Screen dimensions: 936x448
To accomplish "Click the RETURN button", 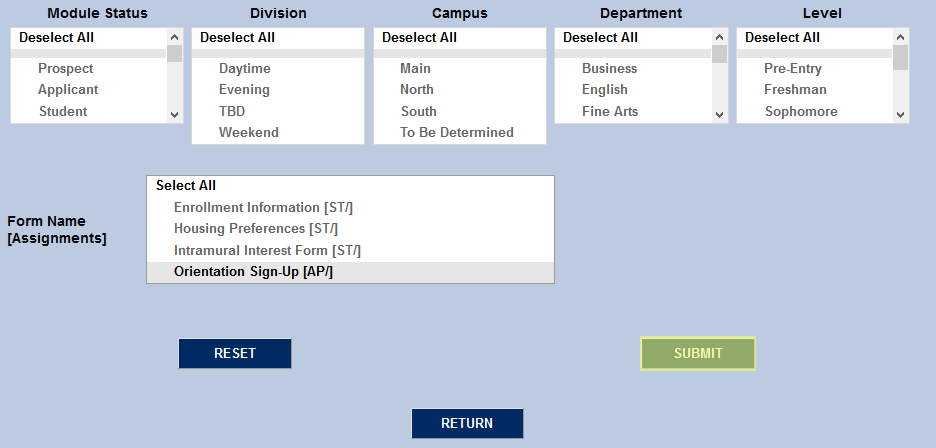I will pyautogui.click(x=467, y=423).
